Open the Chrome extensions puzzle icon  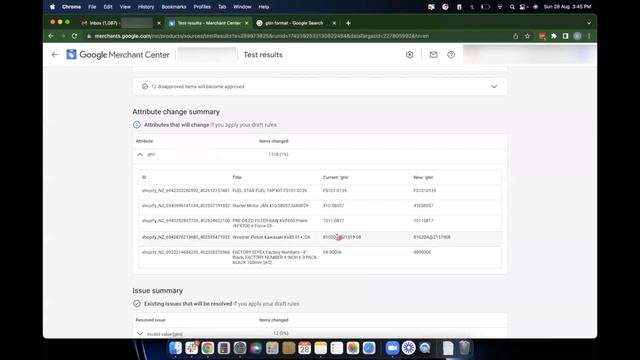pyautogui.click(x=554, y=36)
